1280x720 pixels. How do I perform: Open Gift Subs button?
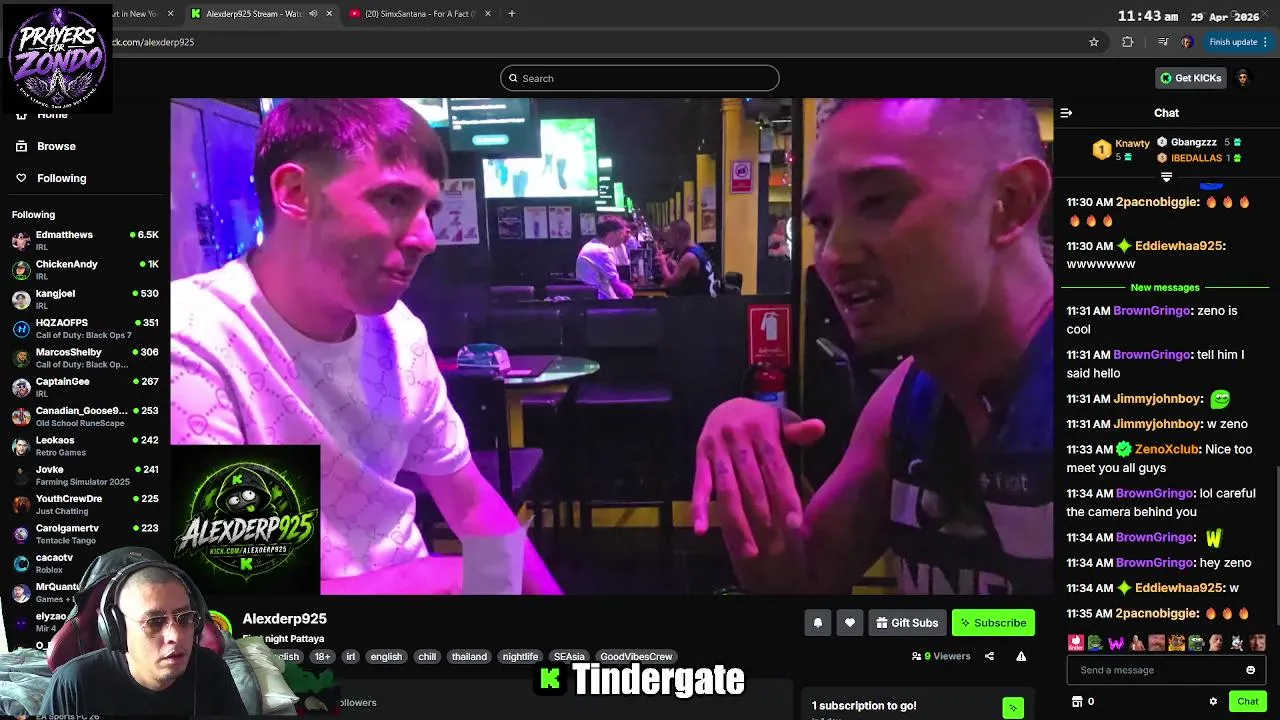pyautogui.click(x=907, y=623)
